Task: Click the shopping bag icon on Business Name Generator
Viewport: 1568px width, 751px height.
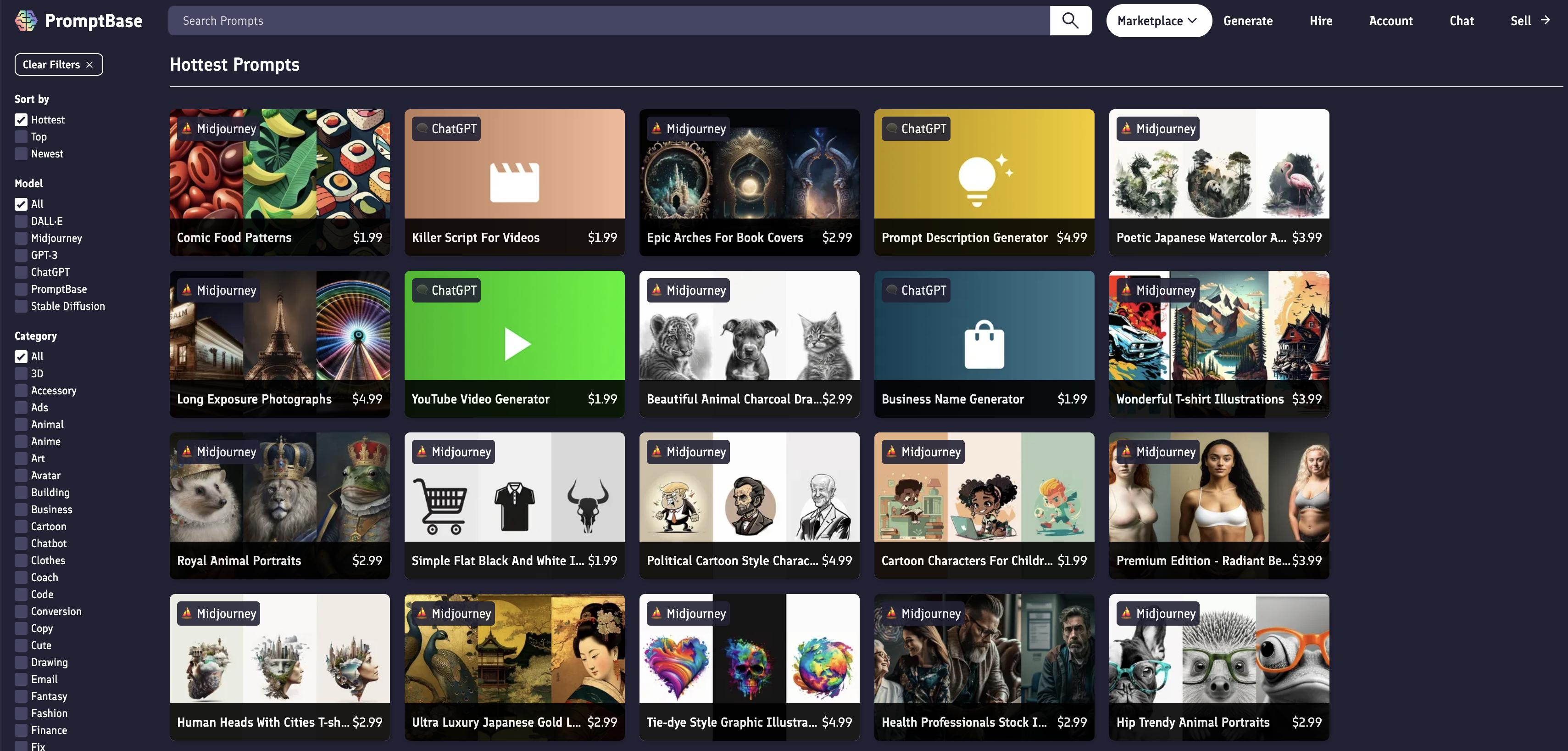Action: pyautogui.click(x=984, y=345)
